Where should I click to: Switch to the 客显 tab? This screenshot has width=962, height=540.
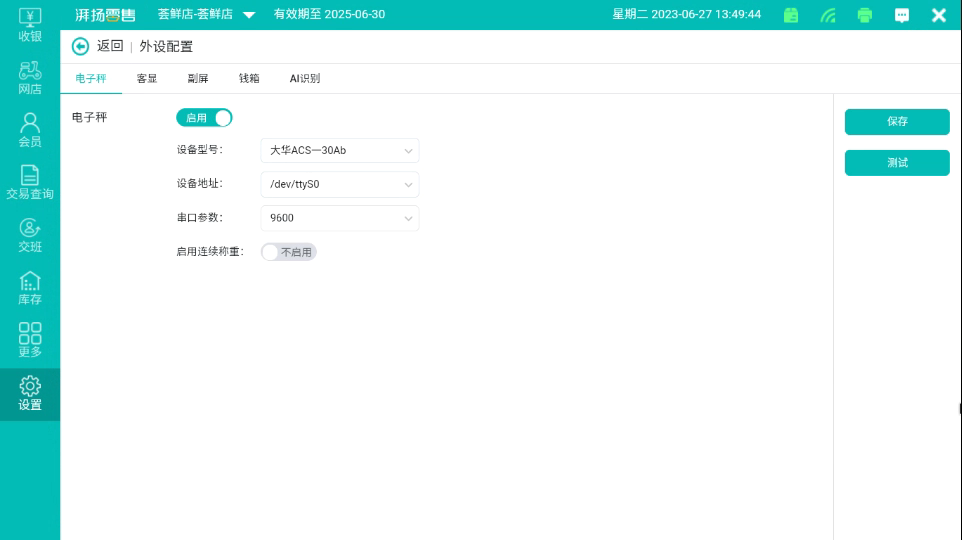coord(147,79)
